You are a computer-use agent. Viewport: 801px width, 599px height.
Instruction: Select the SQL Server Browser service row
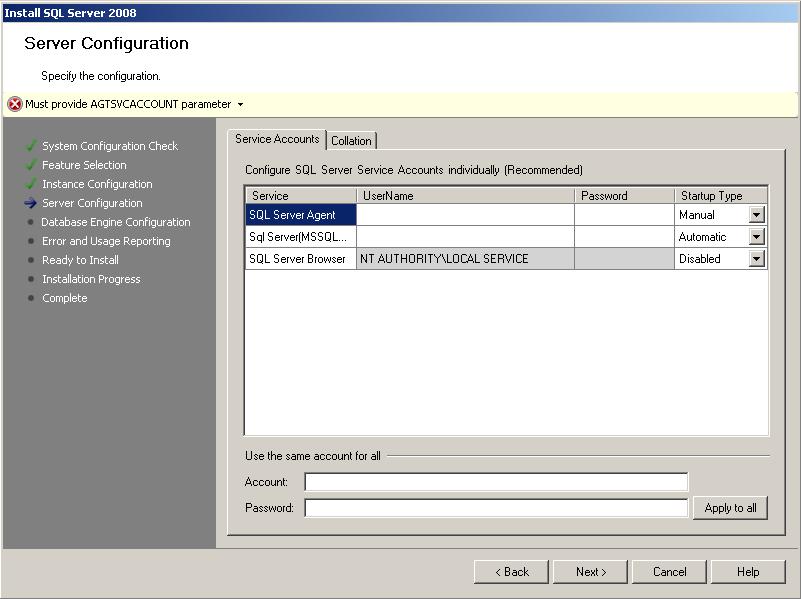301,259
